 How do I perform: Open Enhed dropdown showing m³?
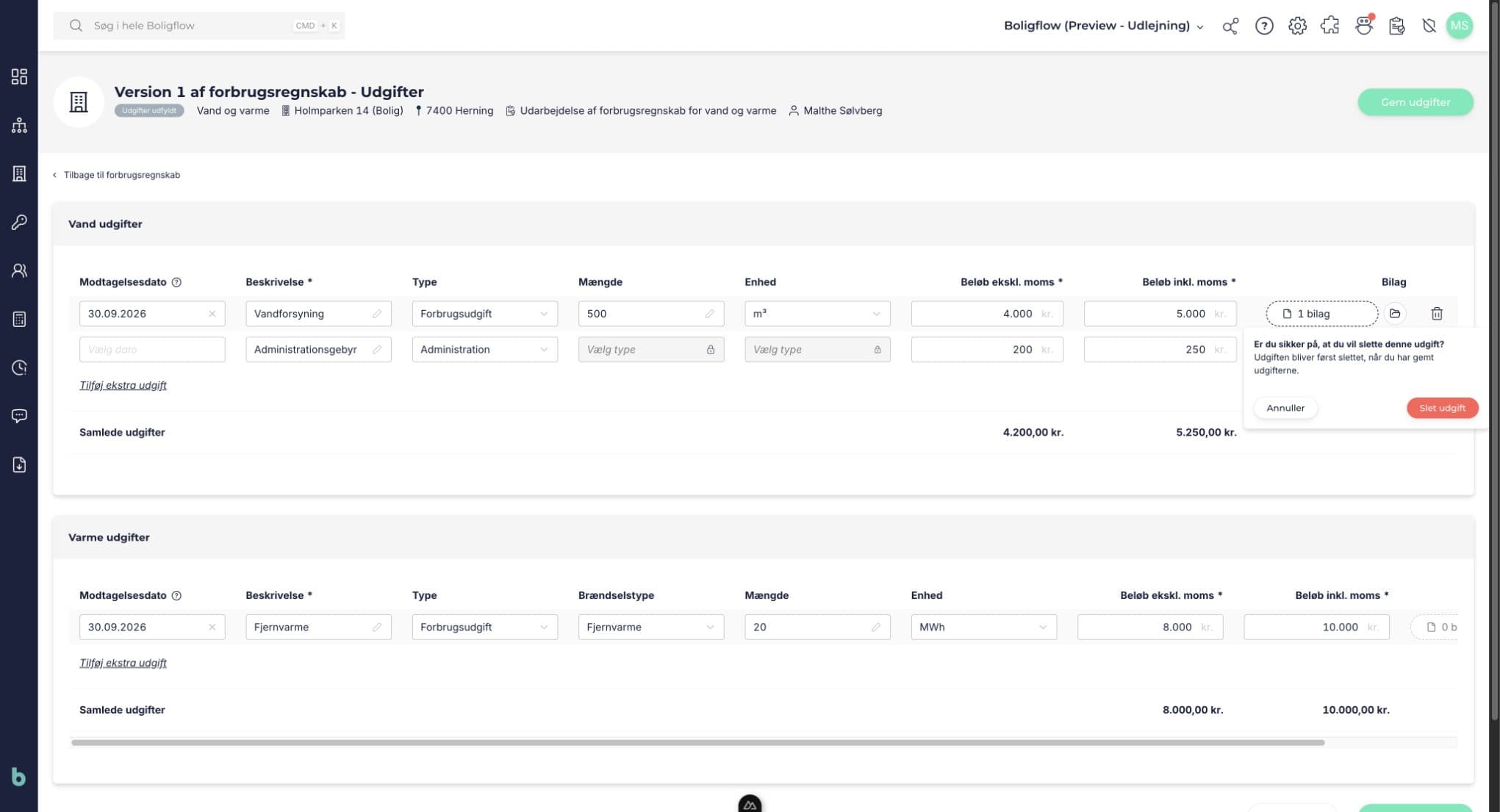[817, 314]
